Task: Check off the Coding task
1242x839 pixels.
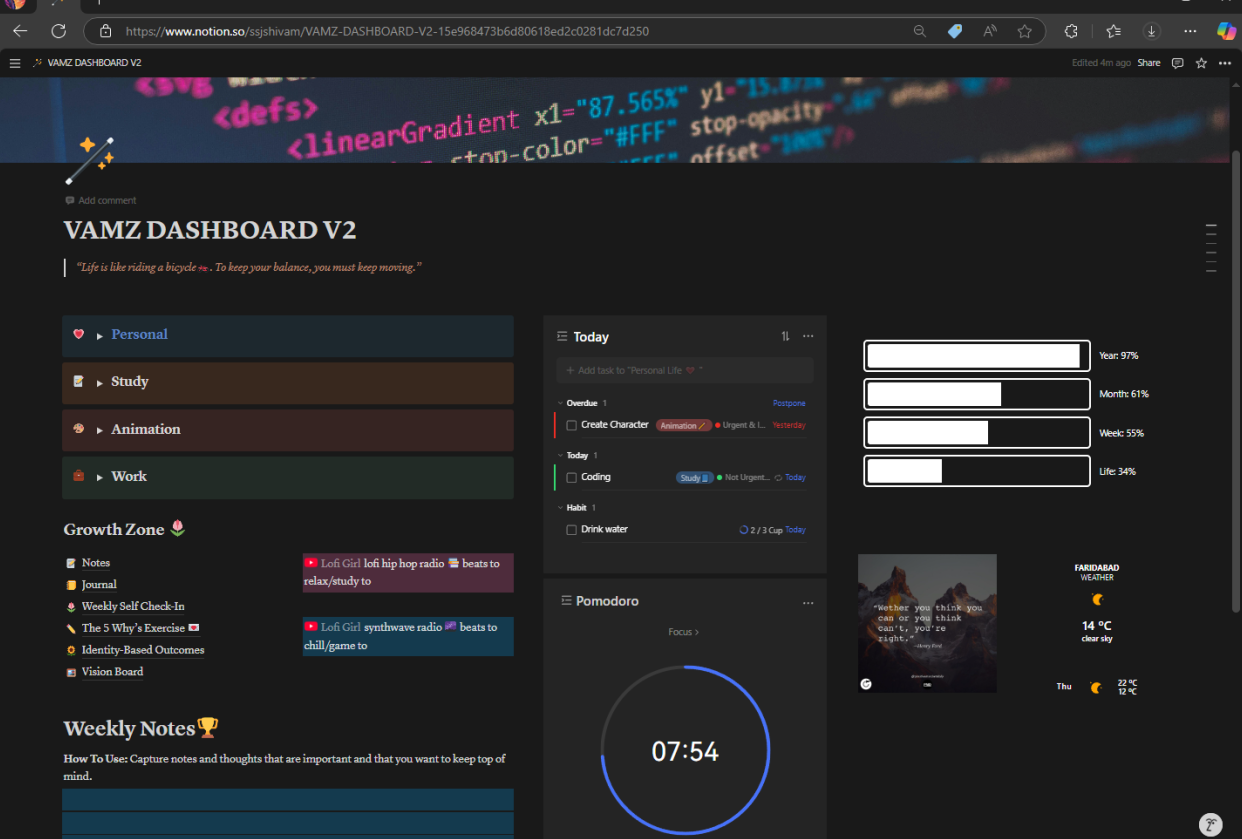Action: point(572,478)
